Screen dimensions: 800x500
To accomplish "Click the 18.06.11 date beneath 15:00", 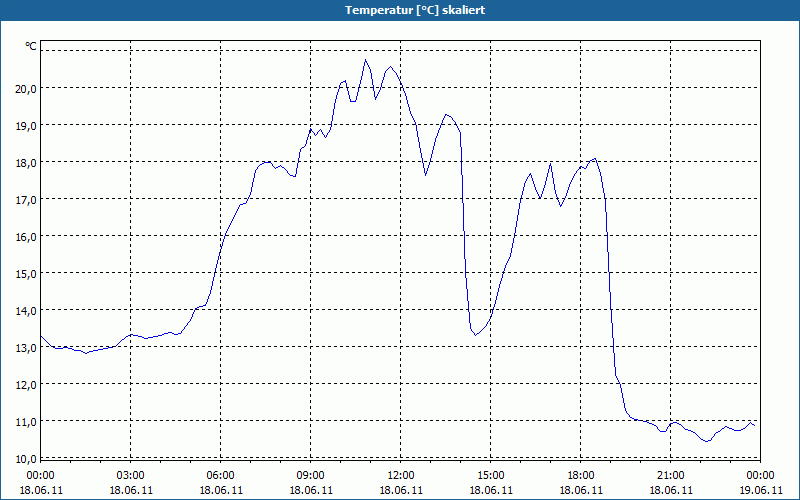I will point(491,490).
